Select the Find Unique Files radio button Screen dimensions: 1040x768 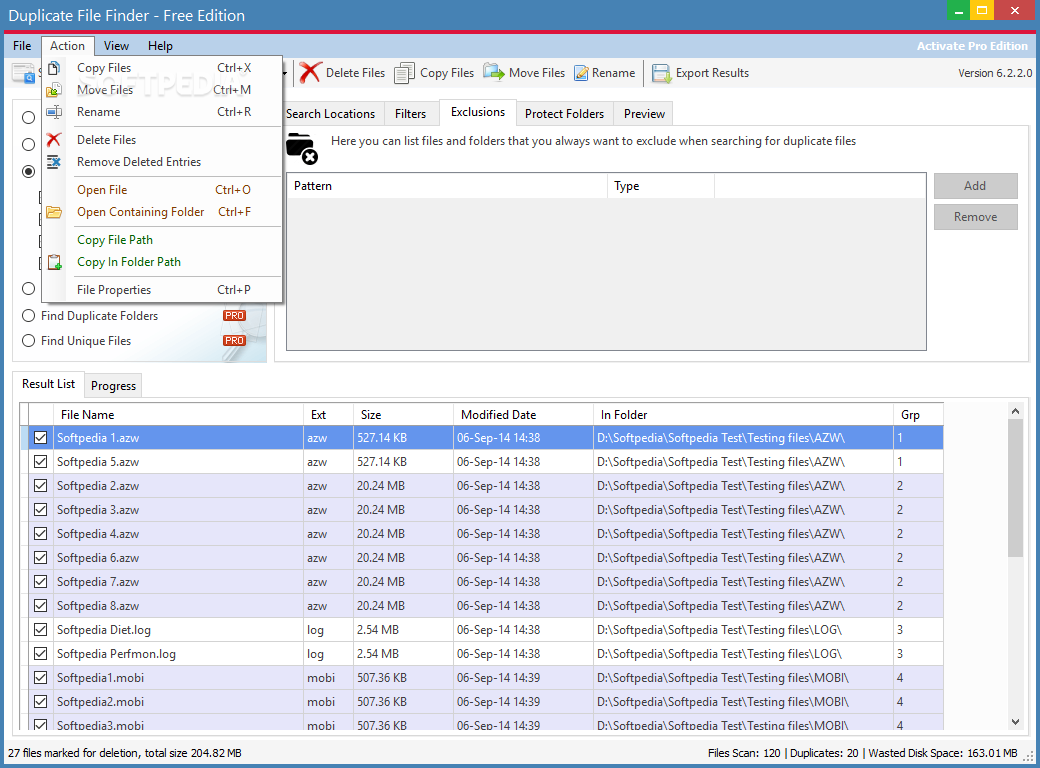(29, 341)
